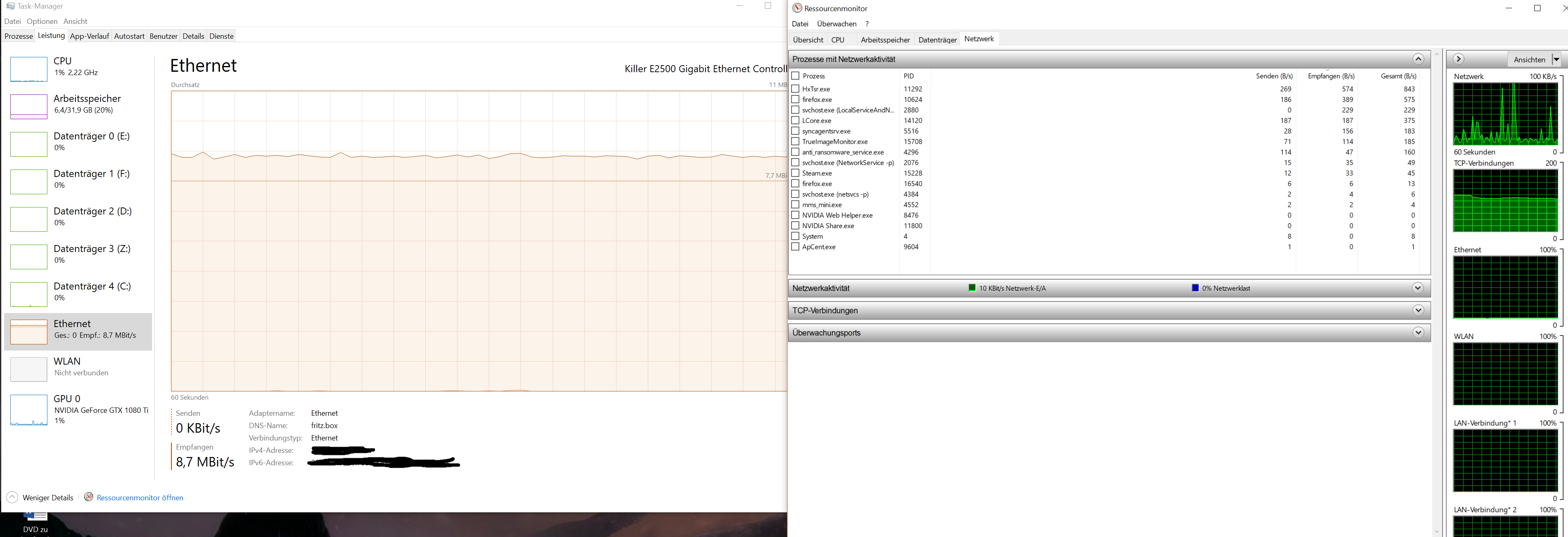This screenshot has height=537, width=1568.
Task: Select Datenträger 1 (F:) in the sidebar
Action: (78, 181)
